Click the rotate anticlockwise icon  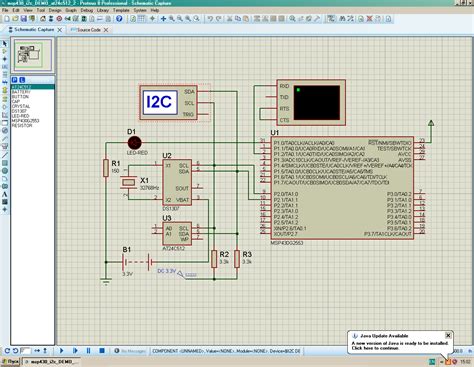[15, 351]
